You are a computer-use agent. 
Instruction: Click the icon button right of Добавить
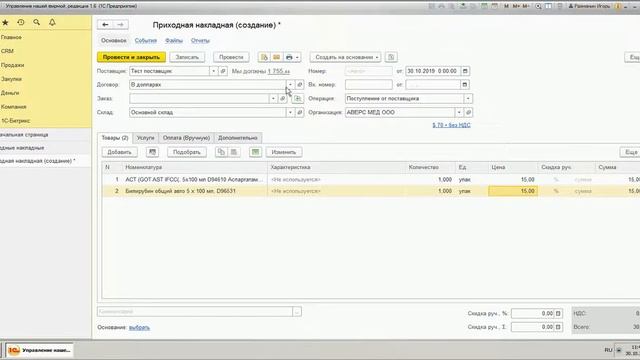tap(152, 152)
